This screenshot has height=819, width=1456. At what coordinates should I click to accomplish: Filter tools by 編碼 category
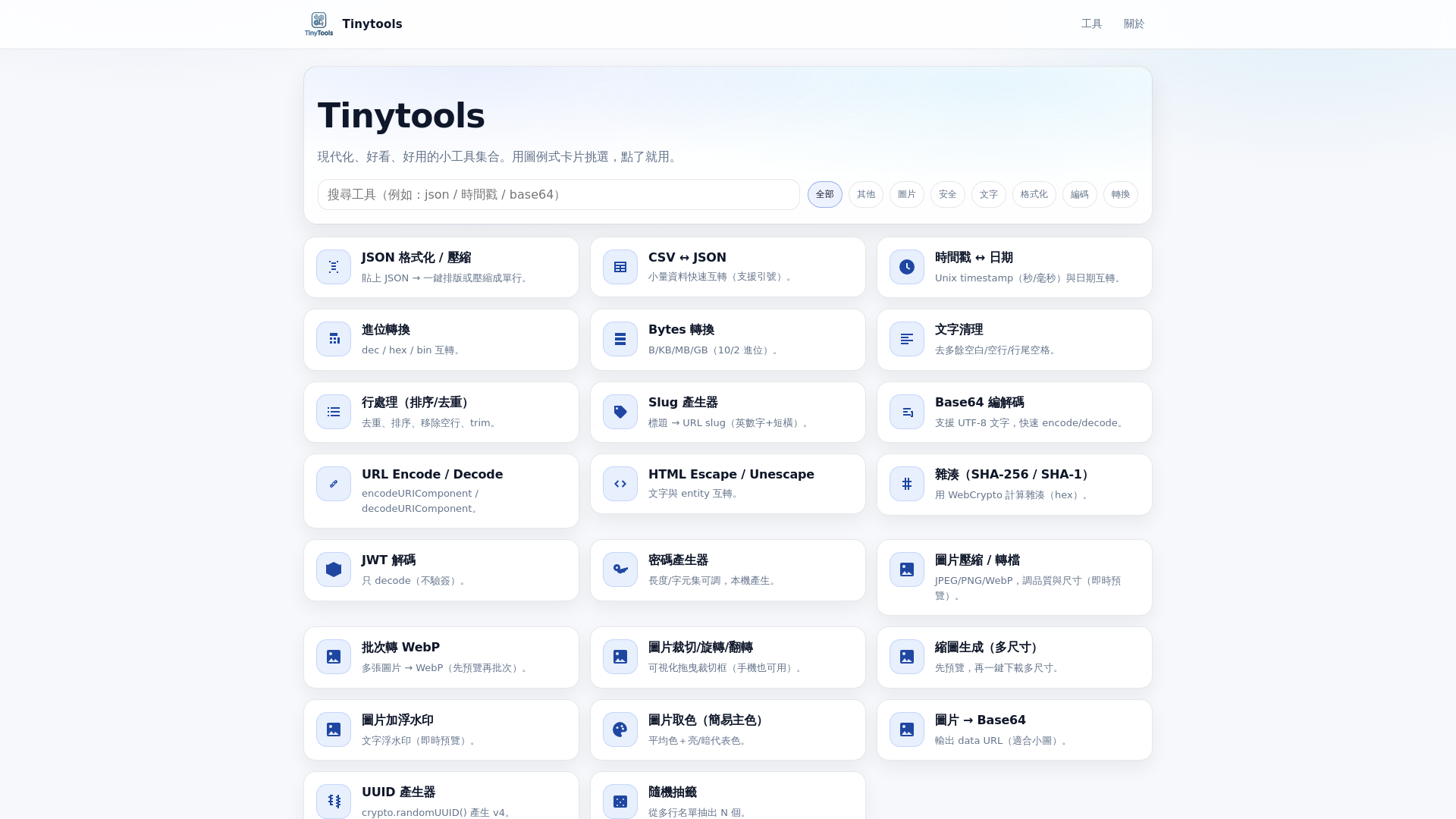(1080, 195)
